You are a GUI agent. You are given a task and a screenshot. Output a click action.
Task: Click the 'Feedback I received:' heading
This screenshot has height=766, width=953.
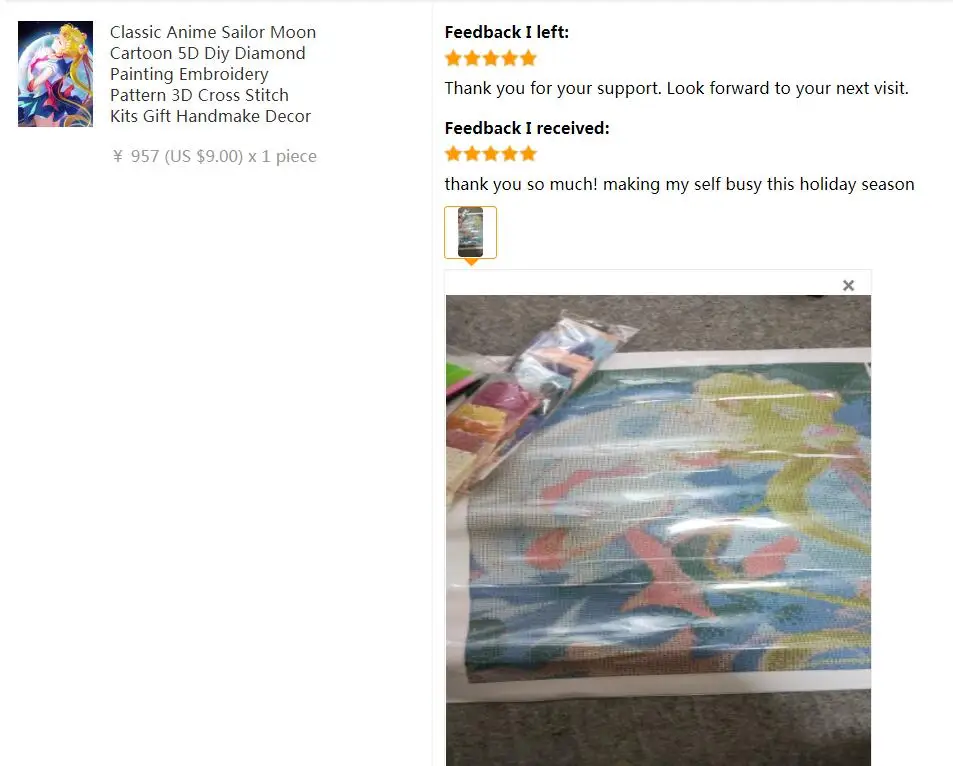[x=527, y=128]
